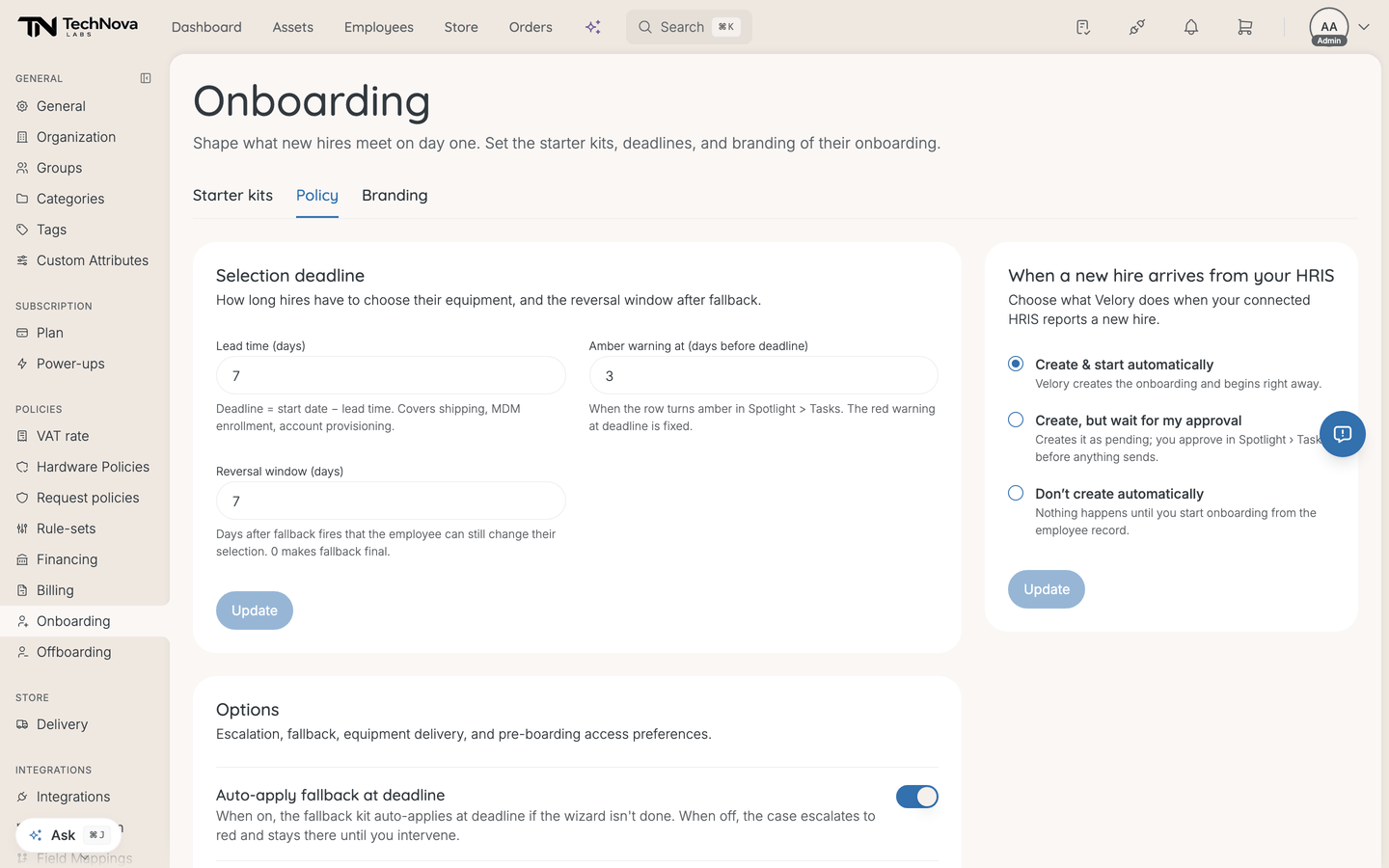Screen dimensions: 1389x868
Task: Expand the account menu chevron
Action: (1364, 27)
